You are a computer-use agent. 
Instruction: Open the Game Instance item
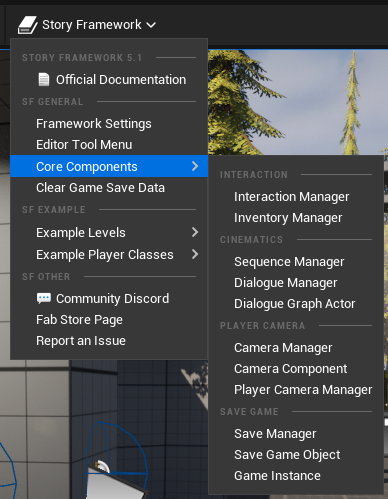point(296,476)
